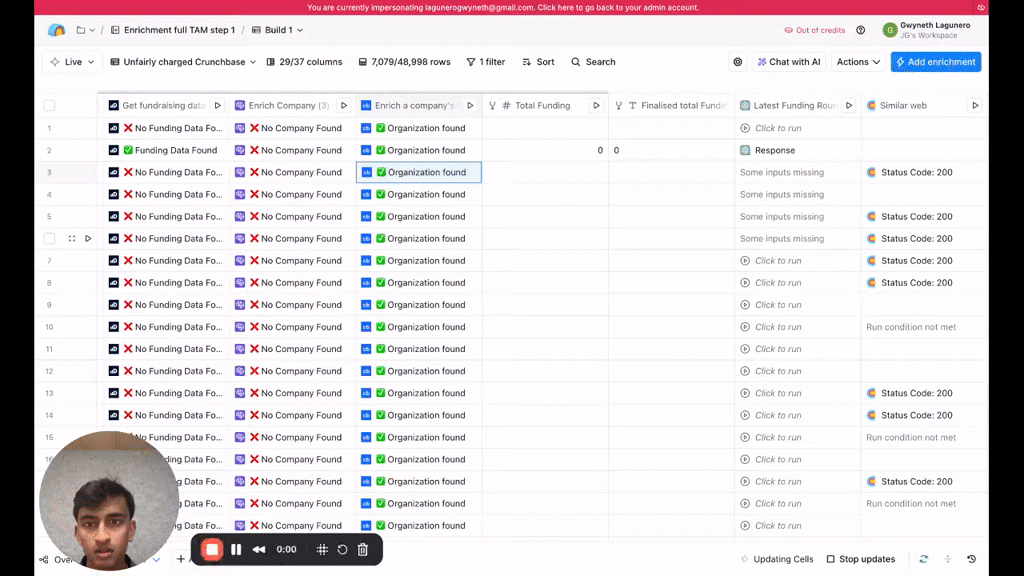This screenshot has height=576, width=1024.
Task: Open the 1 filter menu
Action: tap(486, 62)
